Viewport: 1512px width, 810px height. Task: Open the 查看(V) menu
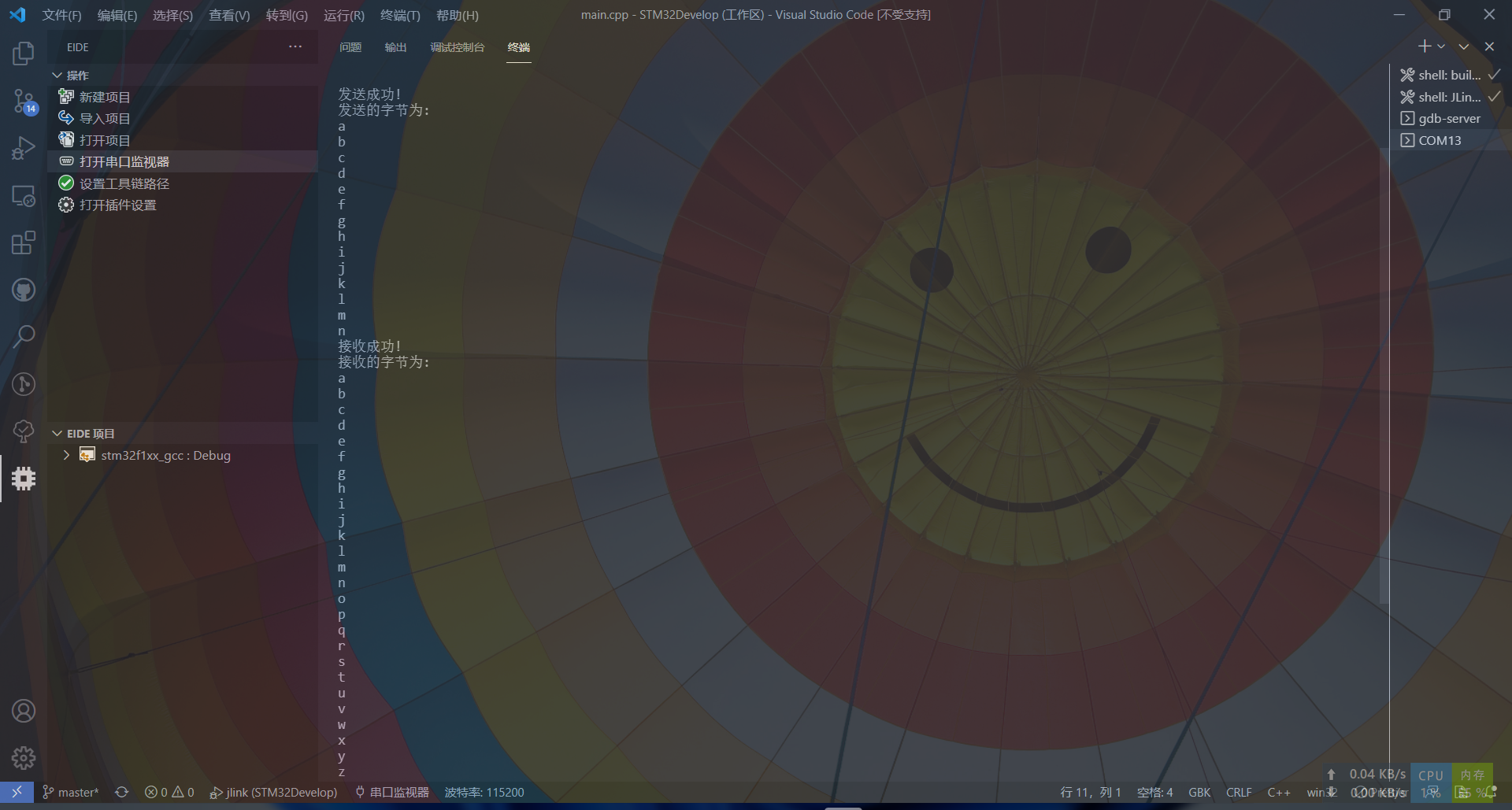pos(229,15)
